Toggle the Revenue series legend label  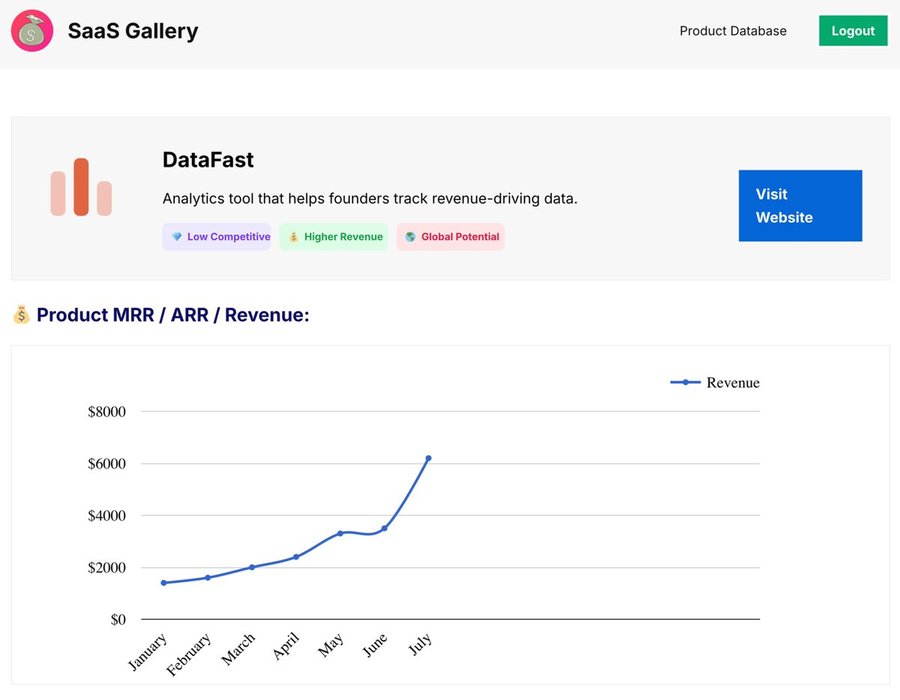[x=732, y=382]
